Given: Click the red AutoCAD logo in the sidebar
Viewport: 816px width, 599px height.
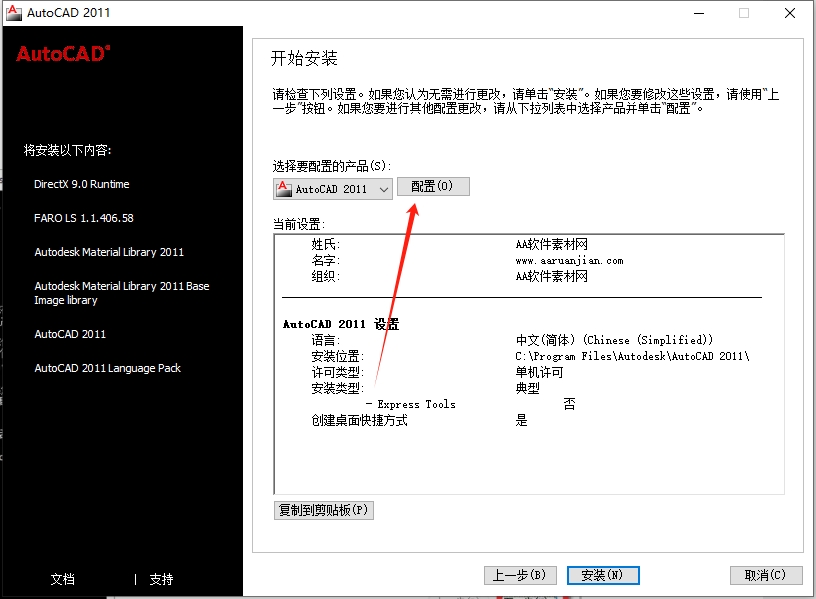Looking at the screenshot, I should 63,54.
